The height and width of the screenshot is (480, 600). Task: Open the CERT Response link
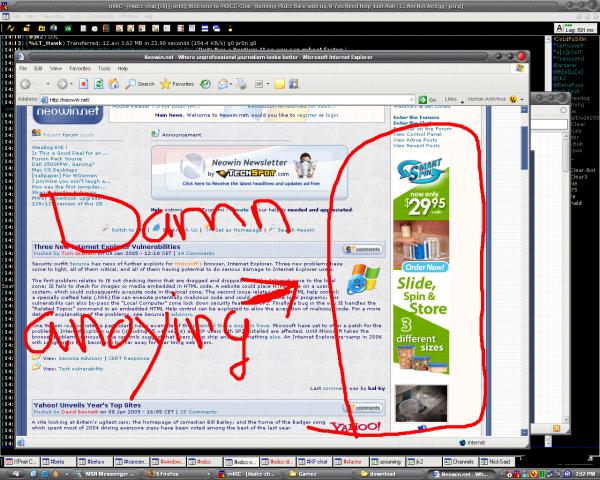pyautogui.click(x=129, y=358)
